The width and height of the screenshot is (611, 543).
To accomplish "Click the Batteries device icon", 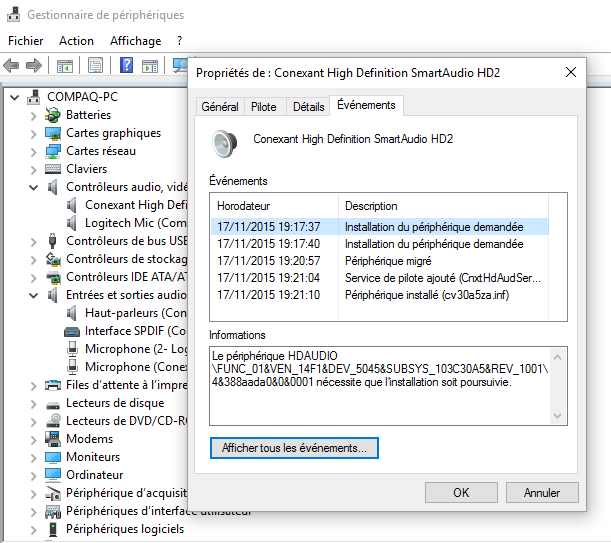I will pyautogui.click(x=54, y=115).
